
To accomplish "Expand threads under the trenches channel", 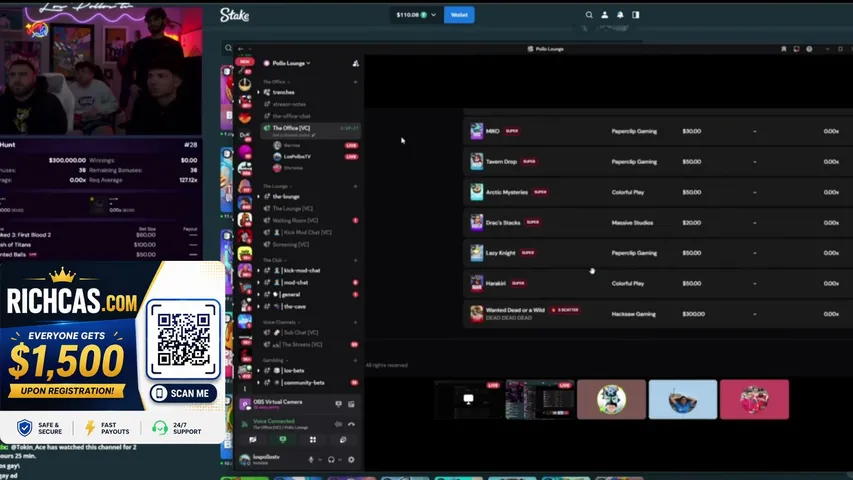I will 258,93.
